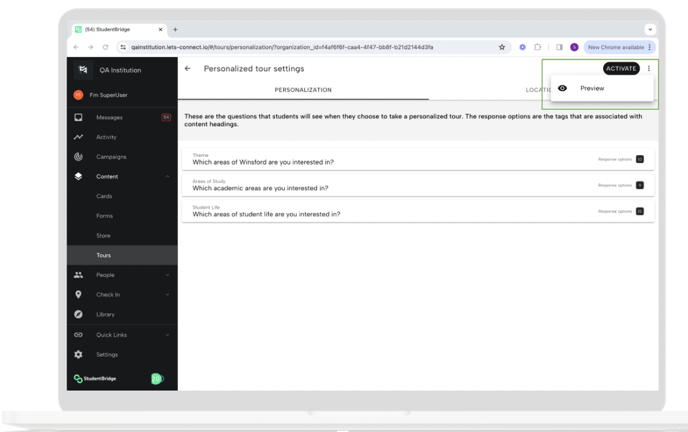Click the site information icon in address bar
Screen dimensions: 688x432
click(x=123, y=47)
